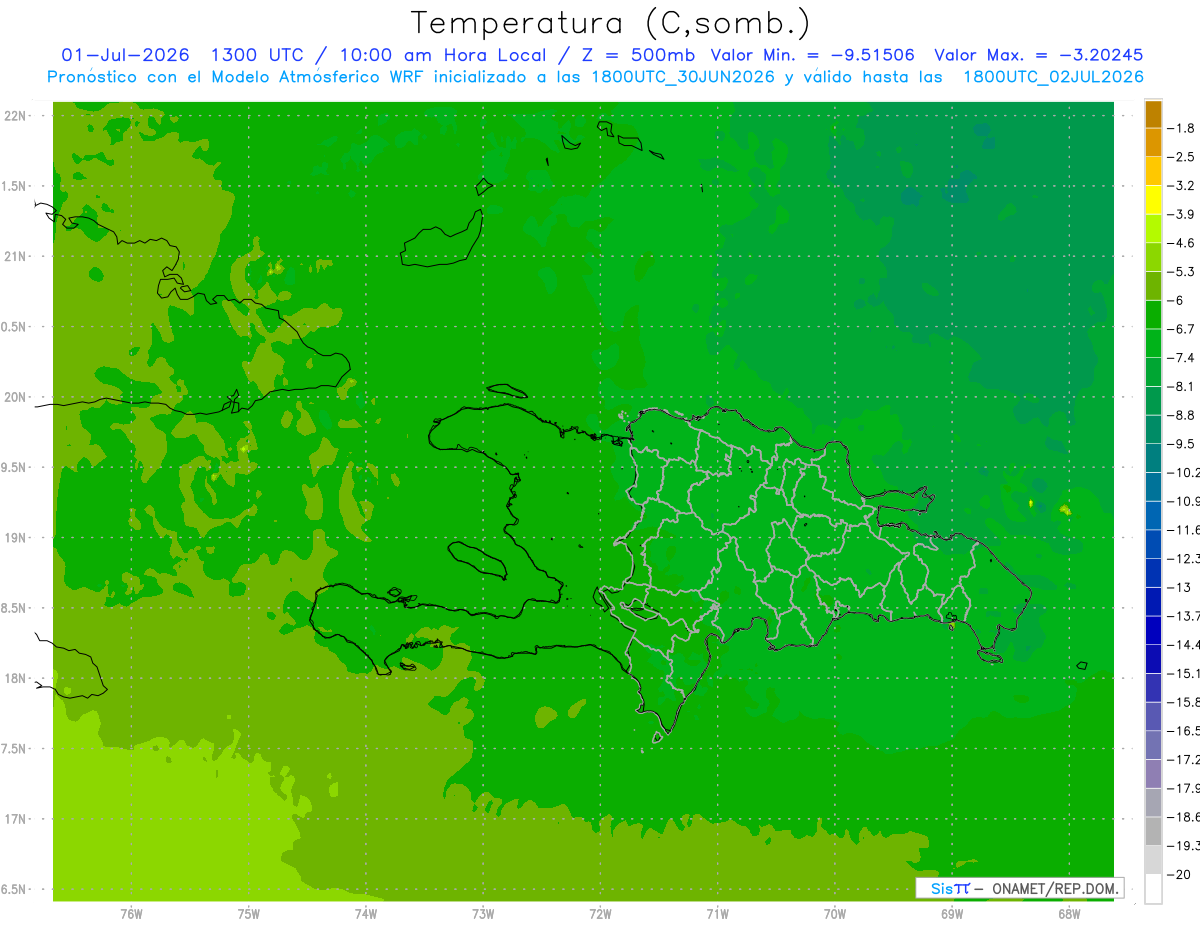Pick the teal swatch between -9.5 and -10.2
This screenshot has width=1200, height=927.
tap(1153, 458)
